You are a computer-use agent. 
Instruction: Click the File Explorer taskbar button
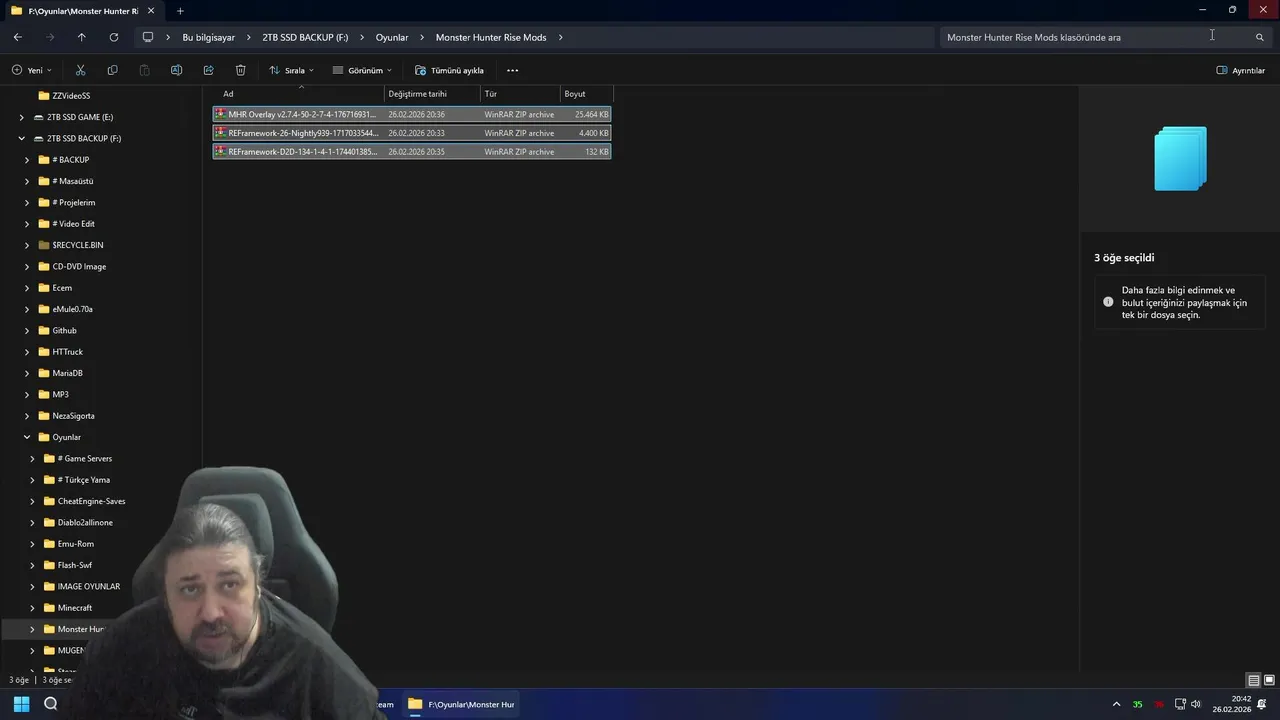[x=461, y=704]
